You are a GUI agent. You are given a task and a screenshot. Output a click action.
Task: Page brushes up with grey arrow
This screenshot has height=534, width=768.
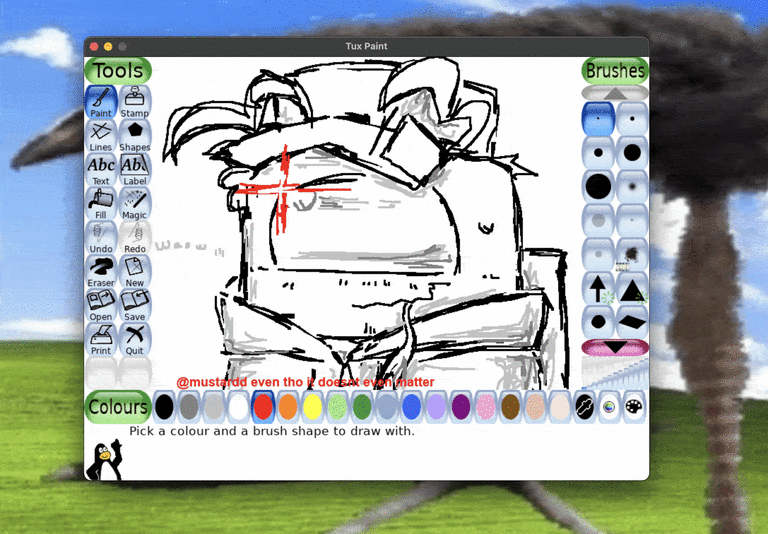pyautogui.click(x=615, y=93)
